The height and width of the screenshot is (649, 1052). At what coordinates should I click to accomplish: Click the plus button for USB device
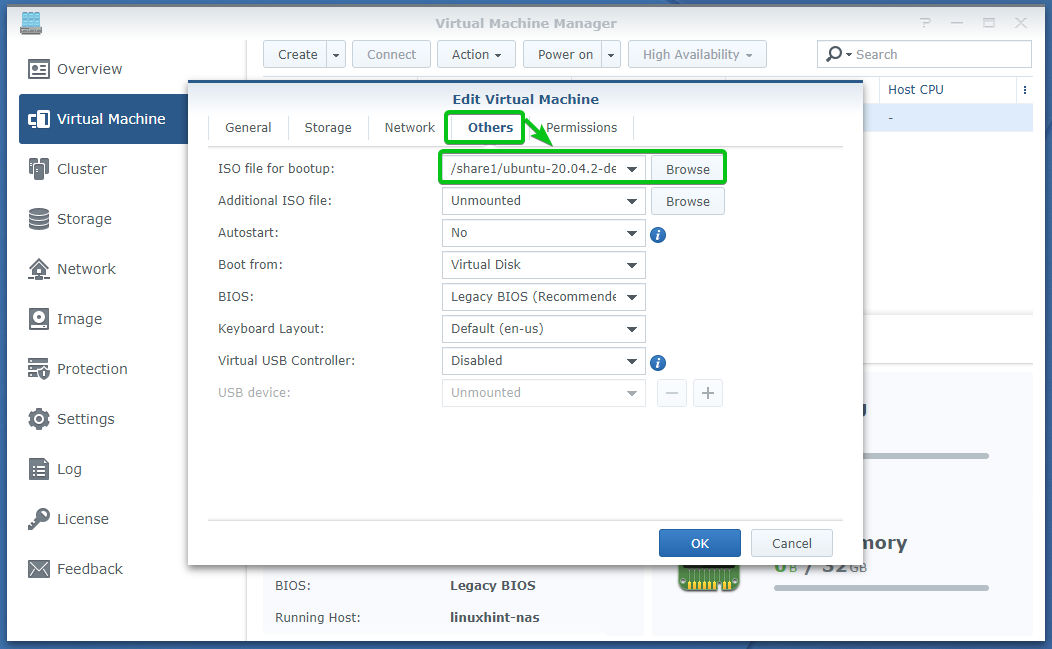pyautogui.click(x=708, y=393)
